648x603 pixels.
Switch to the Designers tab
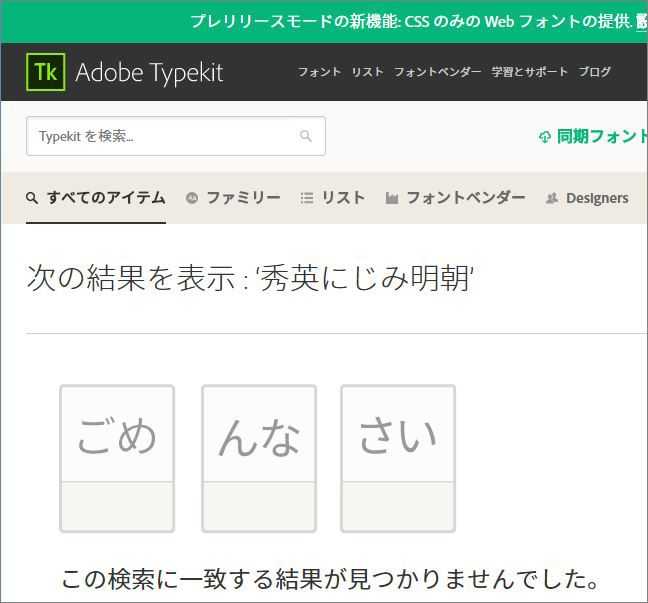point(597,198)
